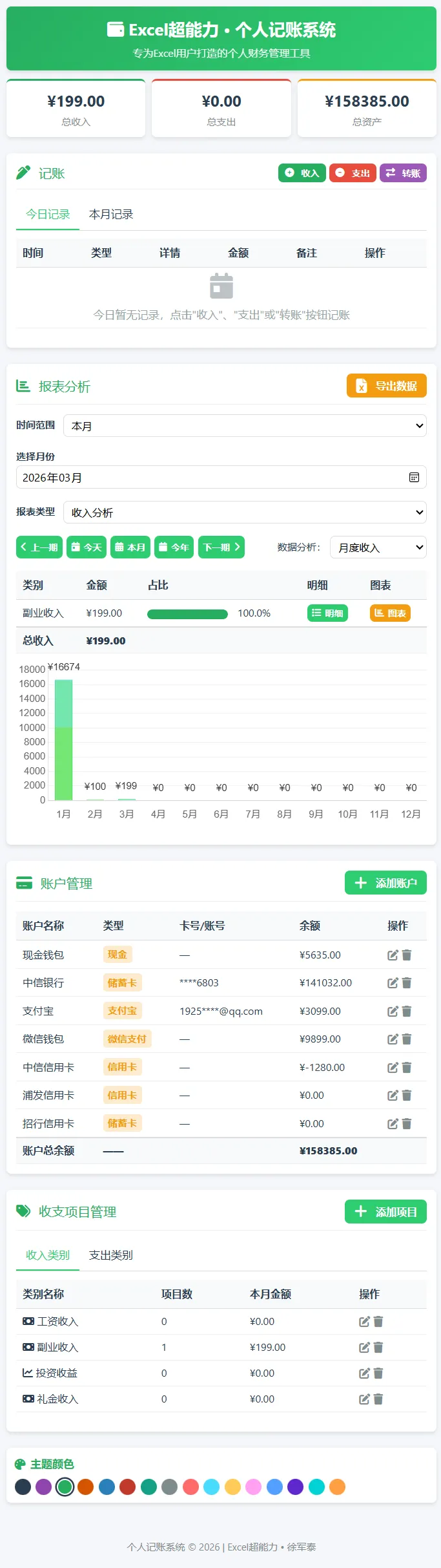Expand the 报表类型 selector
The image size is (441, 1568).
click(245, 513)
